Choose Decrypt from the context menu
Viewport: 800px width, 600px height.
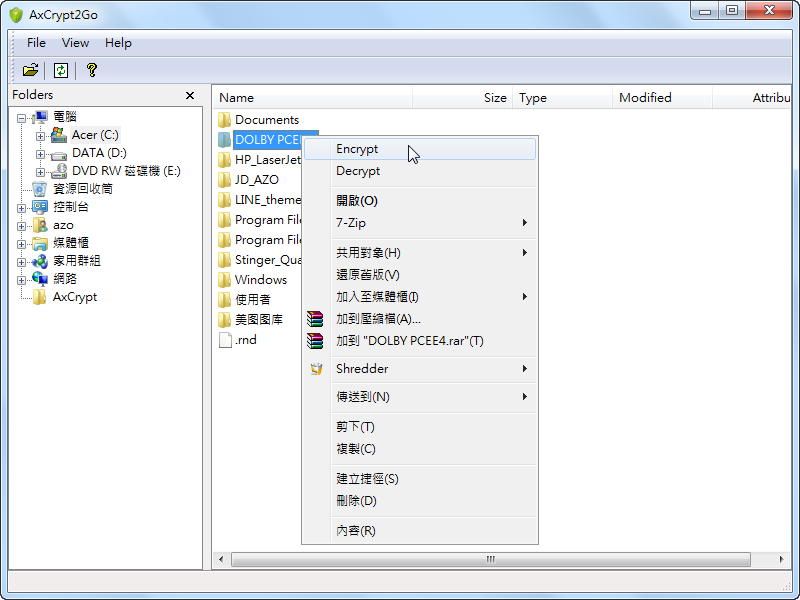[419, 171]
